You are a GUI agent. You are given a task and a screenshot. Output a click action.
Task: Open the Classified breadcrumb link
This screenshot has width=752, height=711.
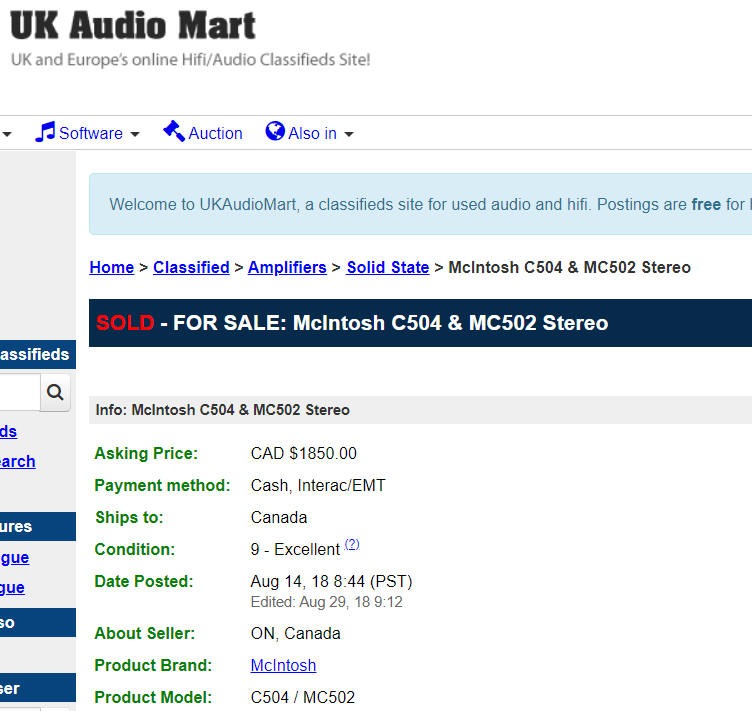[x=191, y=267]
